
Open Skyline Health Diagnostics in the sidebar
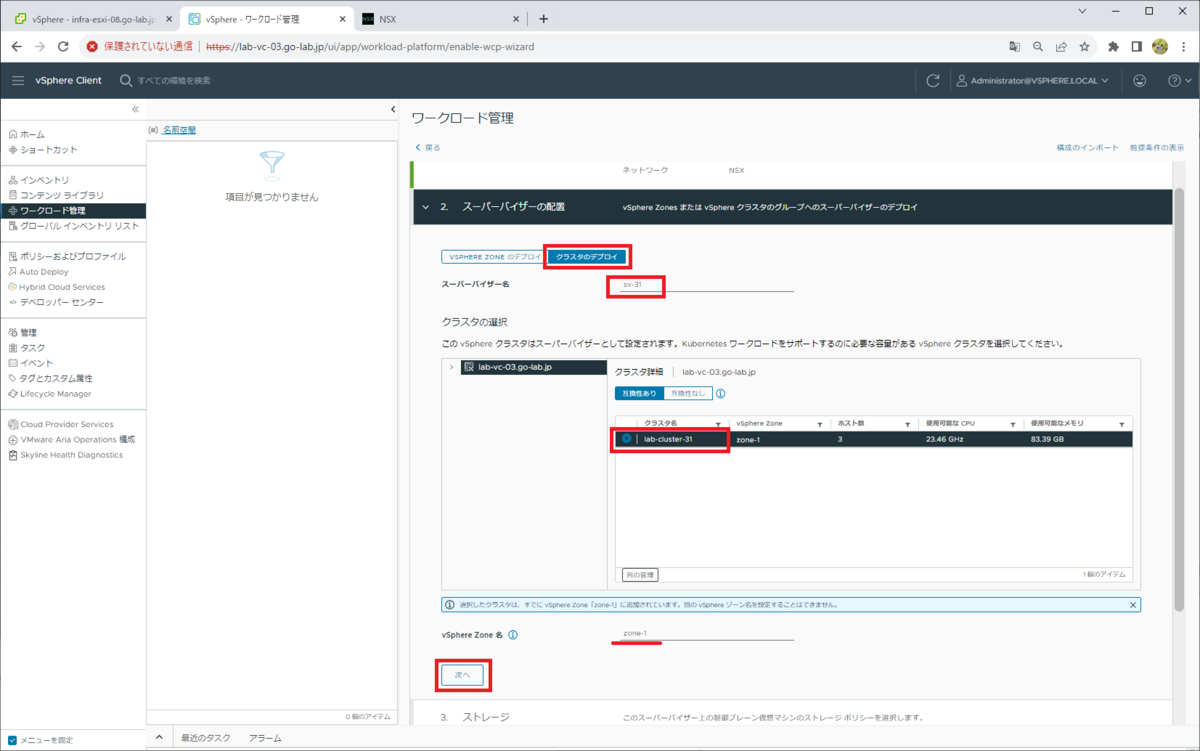(72, 455)
